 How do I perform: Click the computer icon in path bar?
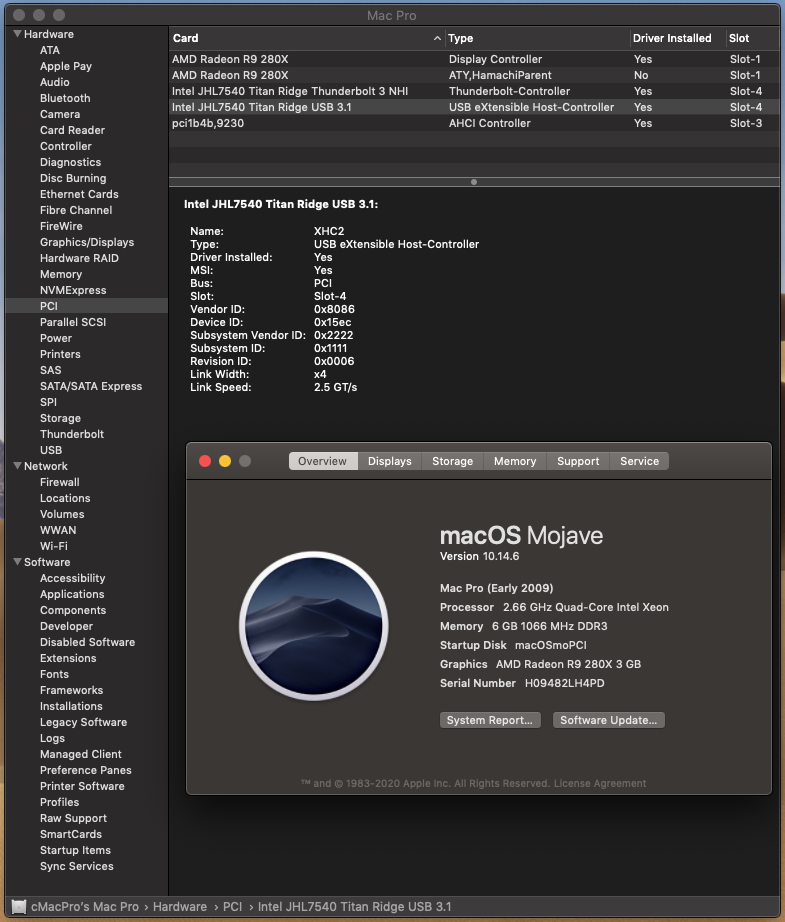coord(19,907)
